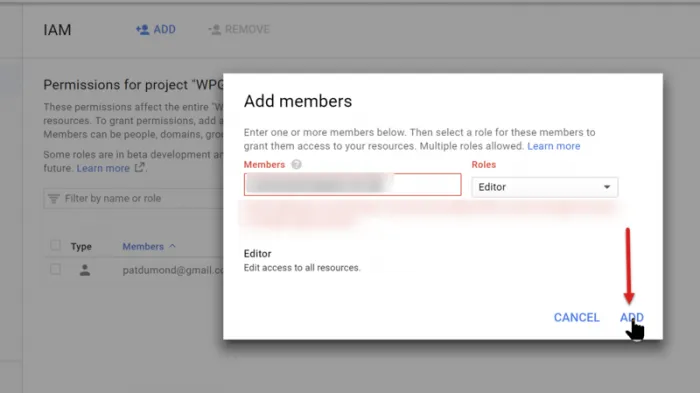700x393 pixels.
Task: Click the ADD button in the IAM toolbar
Action: [x=156, y=29]
